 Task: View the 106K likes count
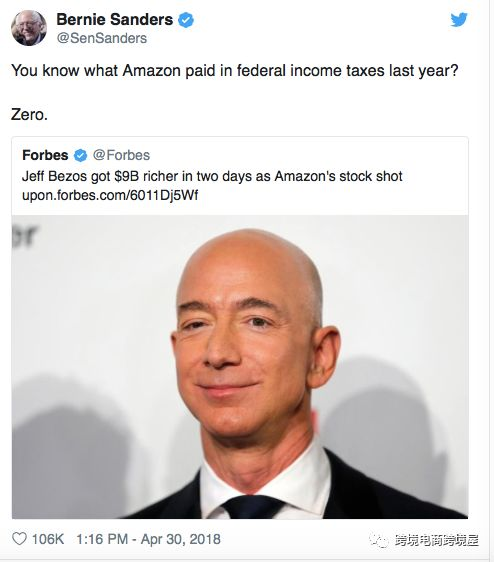pos(48,539)
